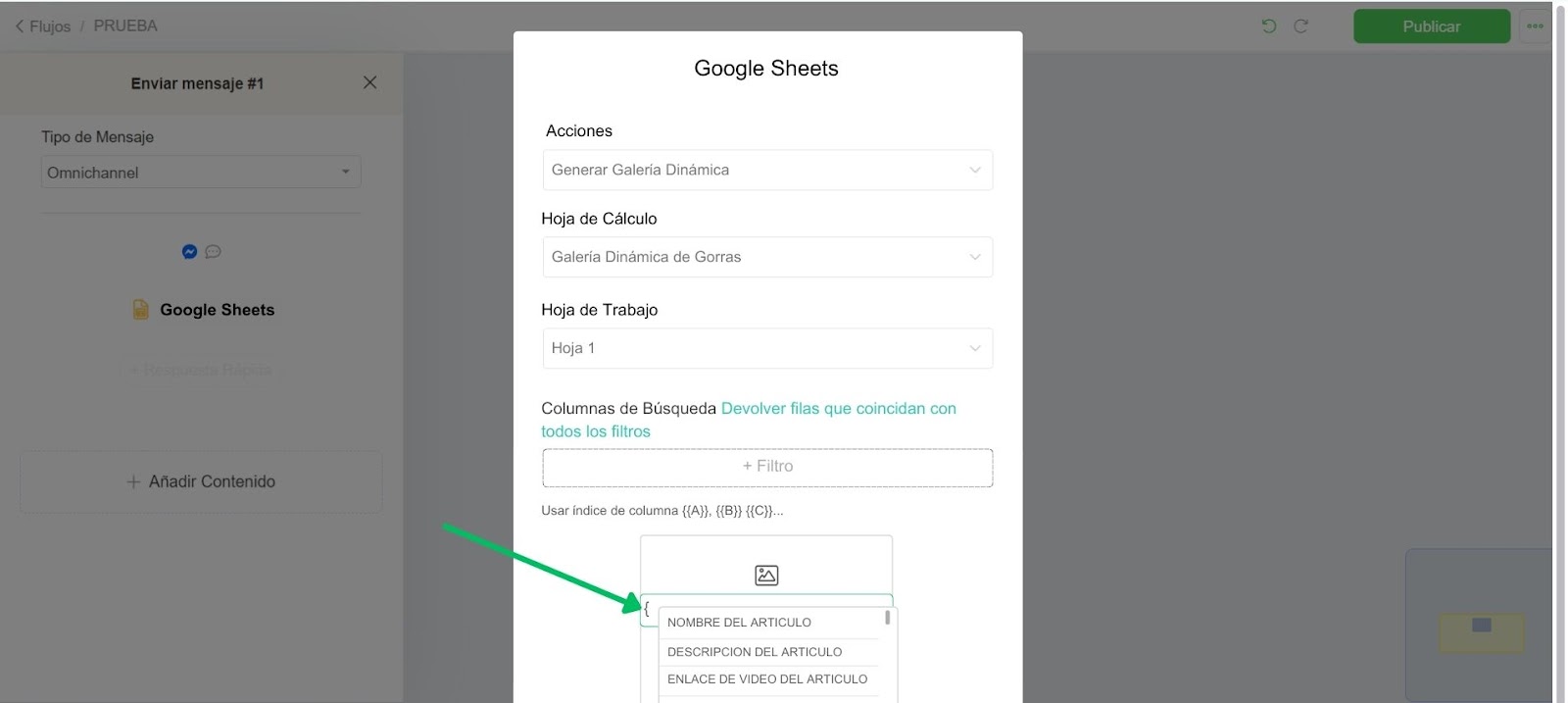Screen dimensions: 1568x703
Task: Open the PRUEBA flow breadcrumb
Action: coord(125,25)
